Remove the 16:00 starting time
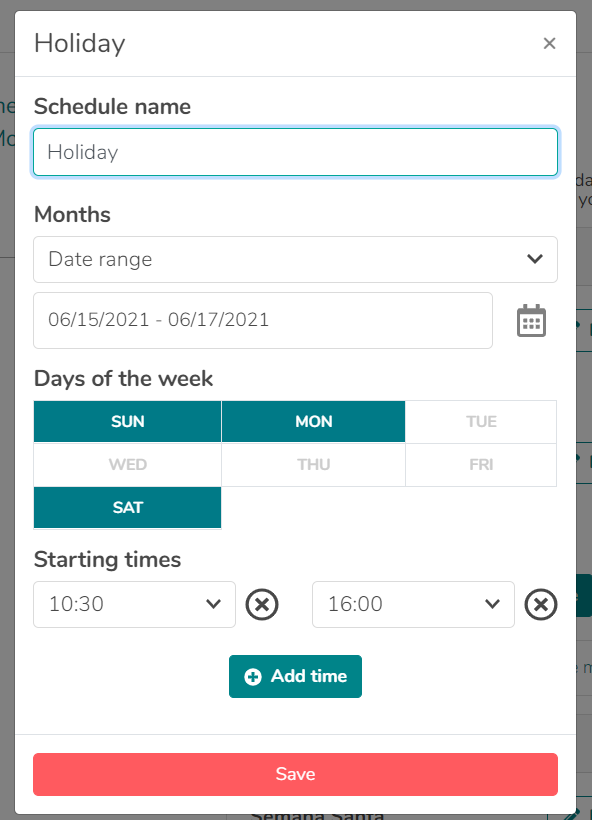The image size is (592, 820). point(541,604)
